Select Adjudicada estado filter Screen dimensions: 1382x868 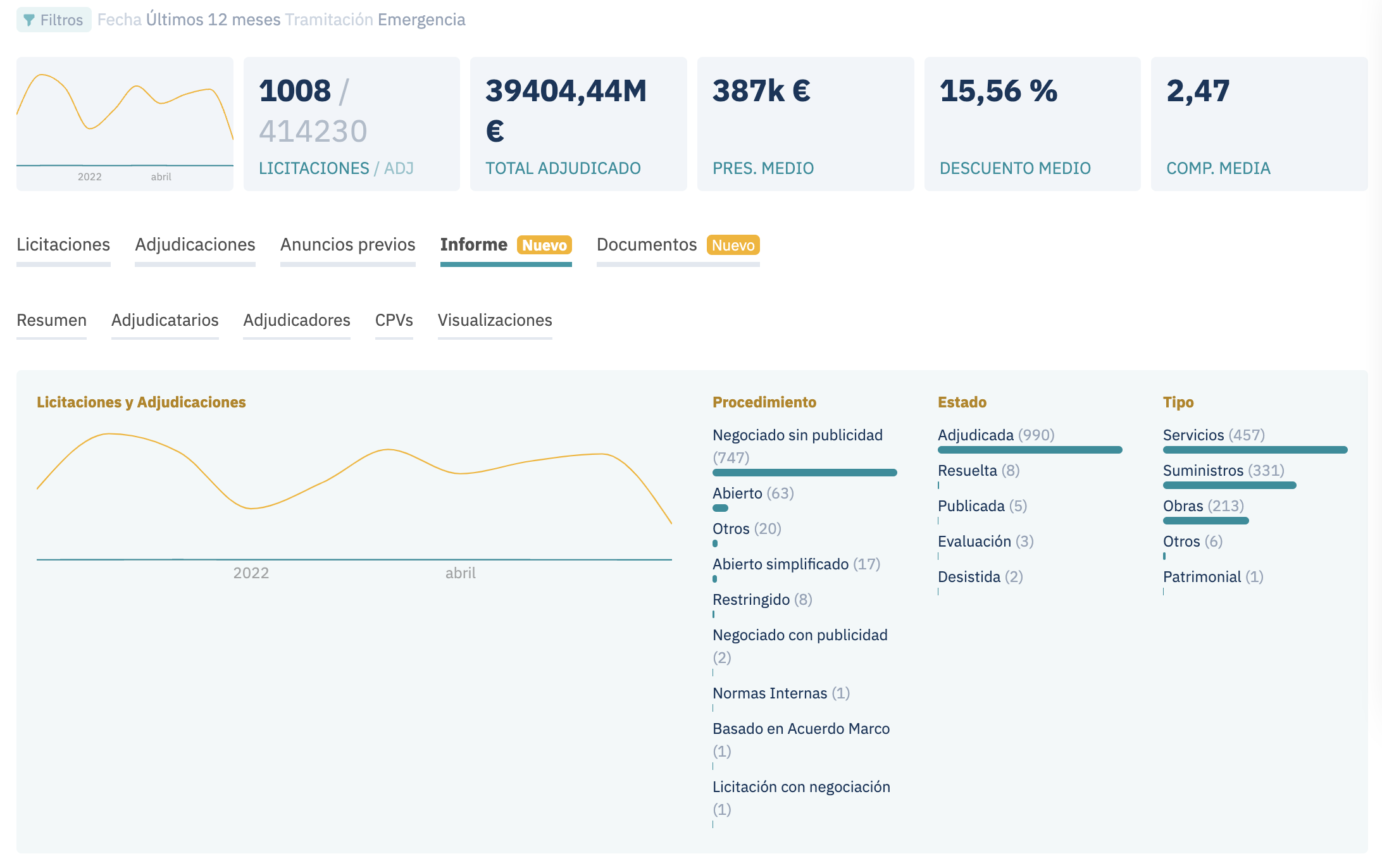coord(995,435)
